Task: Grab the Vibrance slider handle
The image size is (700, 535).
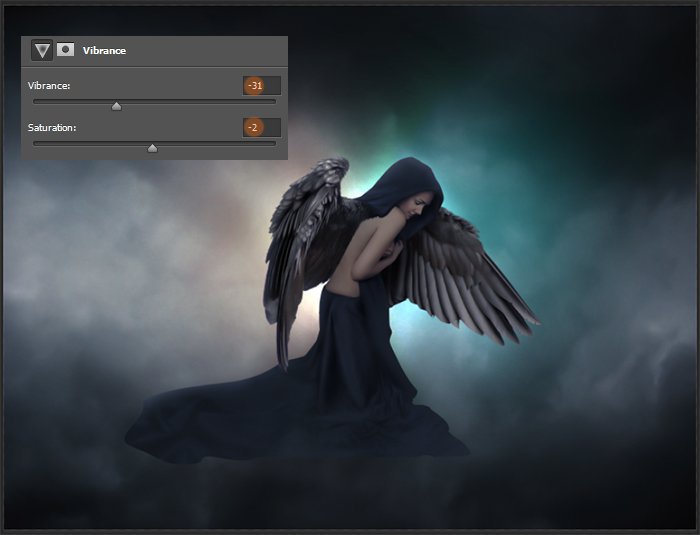Action: pyautogui.click(x=116, y=105)
